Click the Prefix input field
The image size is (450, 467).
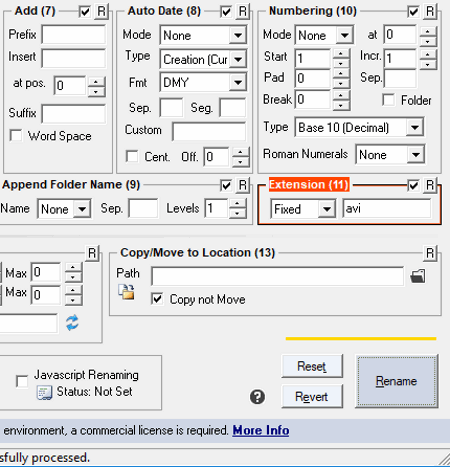pos(74,35)
